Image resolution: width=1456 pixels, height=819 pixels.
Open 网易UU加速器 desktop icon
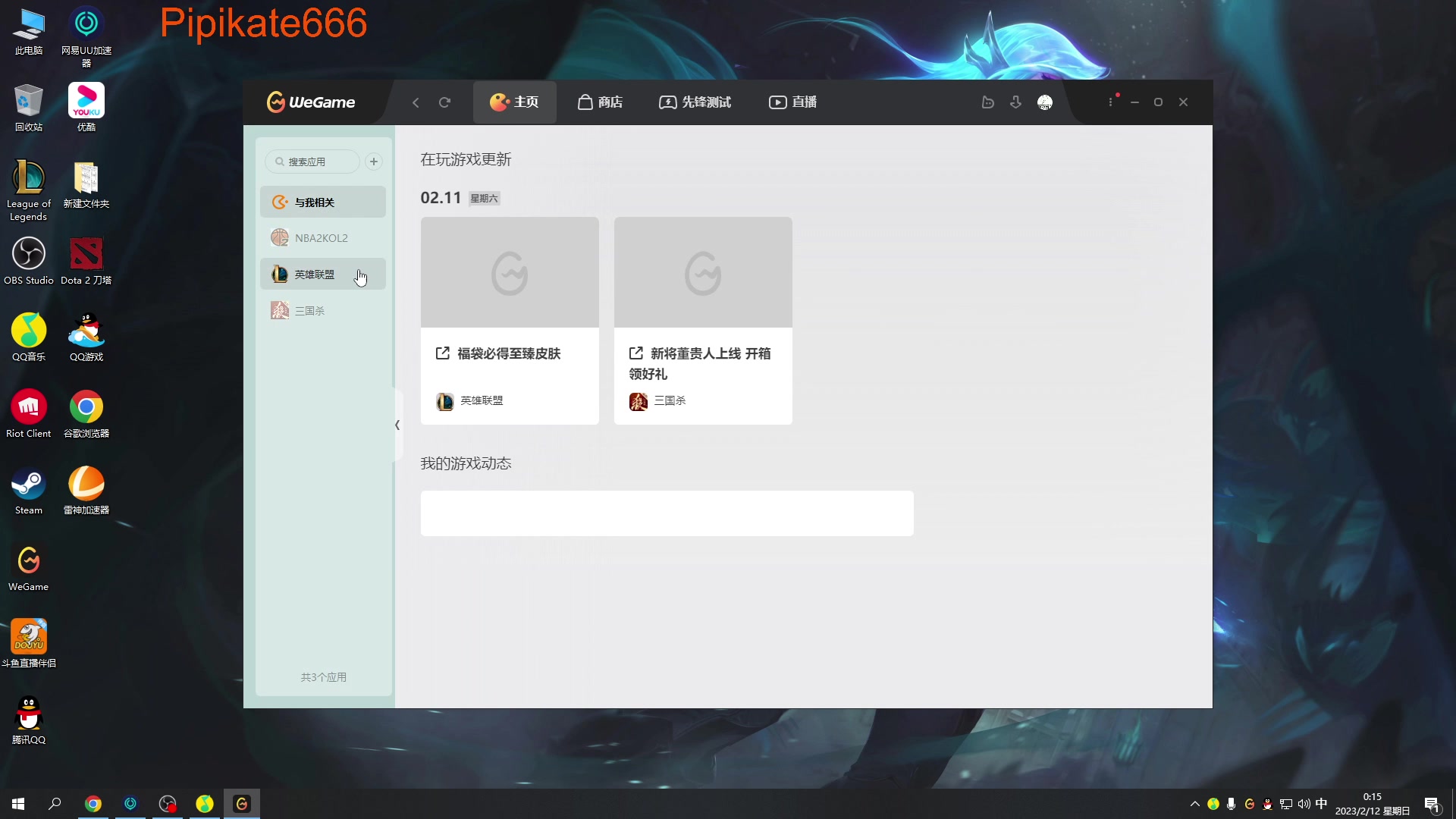pyautogui.click(x=86, y=36)
